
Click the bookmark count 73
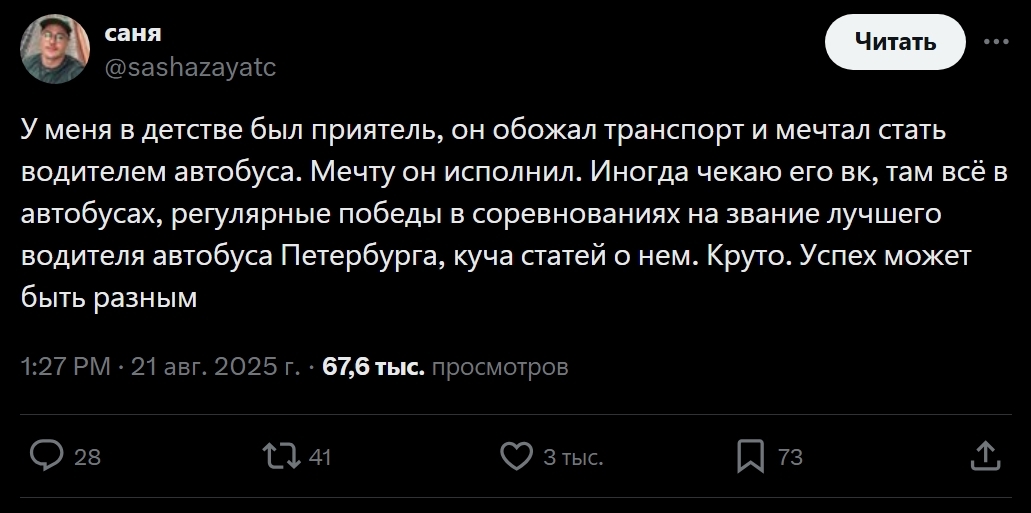[x=790, y=458]
